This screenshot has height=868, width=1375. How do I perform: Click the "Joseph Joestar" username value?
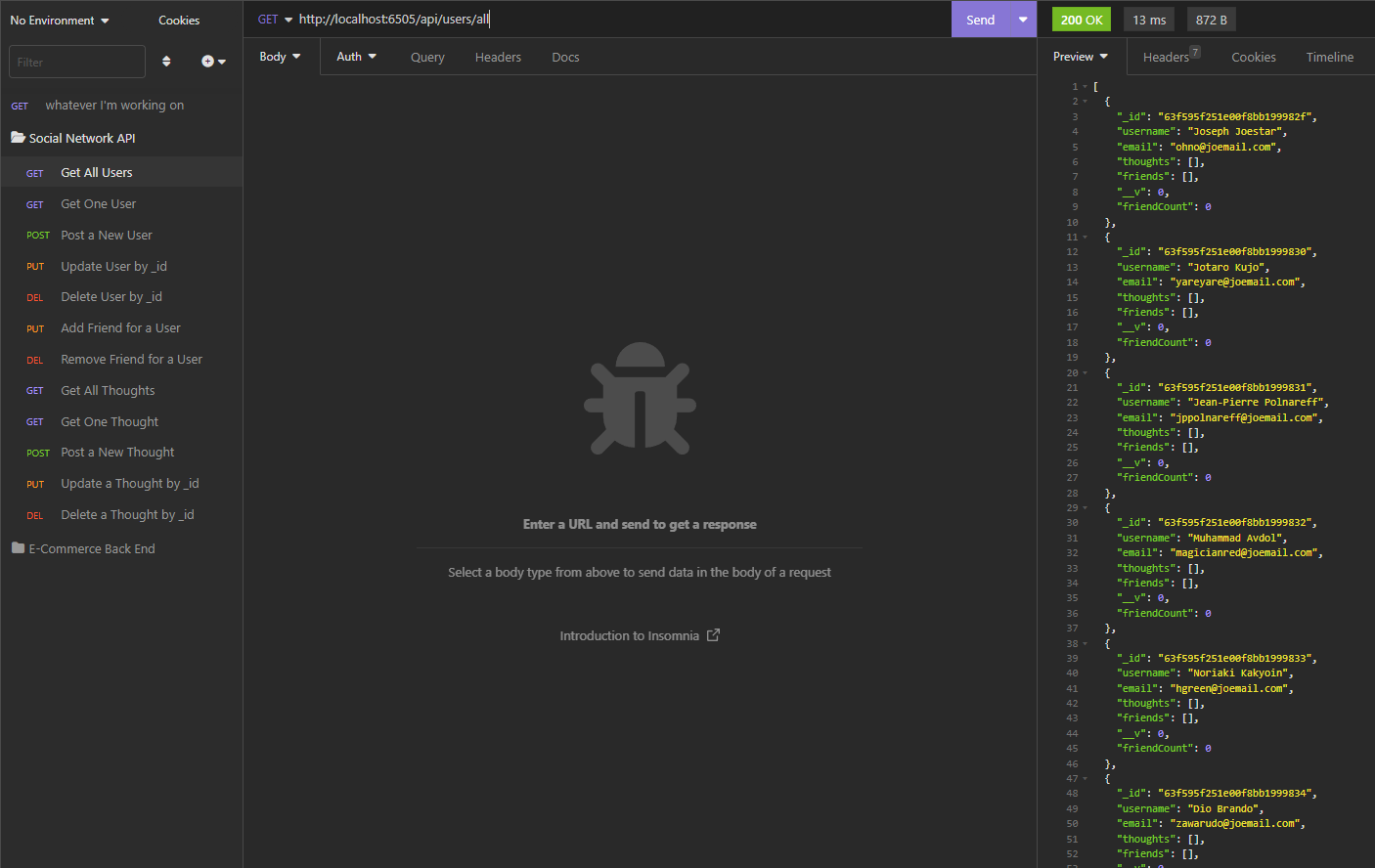tap(1234, 132)
